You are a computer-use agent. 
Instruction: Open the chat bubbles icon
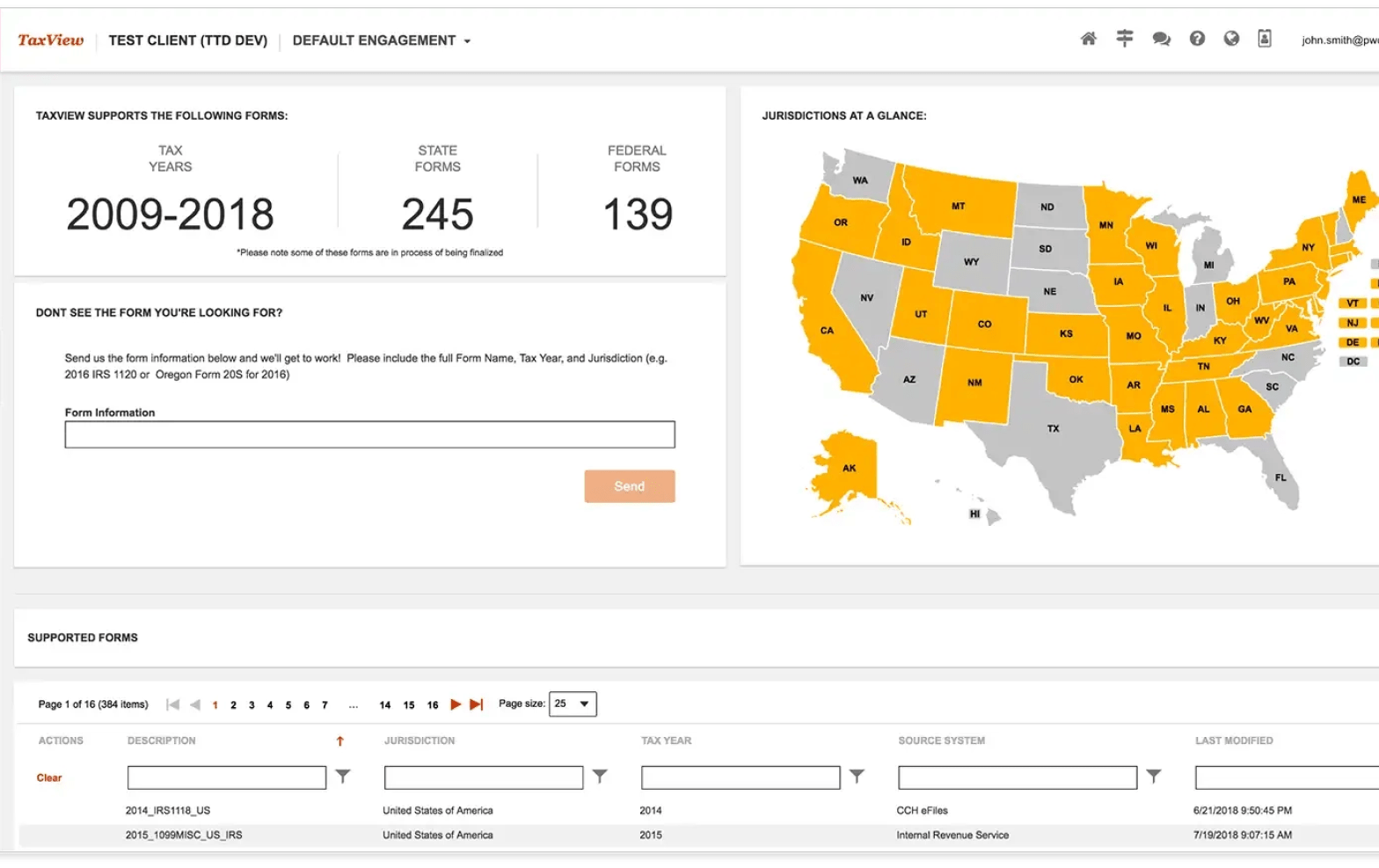1161,39
